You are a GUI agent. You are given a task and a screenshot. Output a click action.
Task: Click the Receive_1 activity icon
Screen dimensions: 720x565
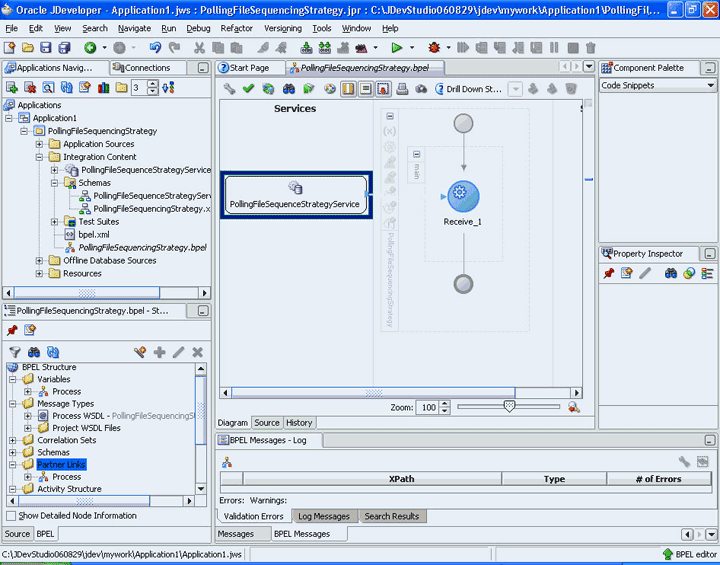point(463,196)
